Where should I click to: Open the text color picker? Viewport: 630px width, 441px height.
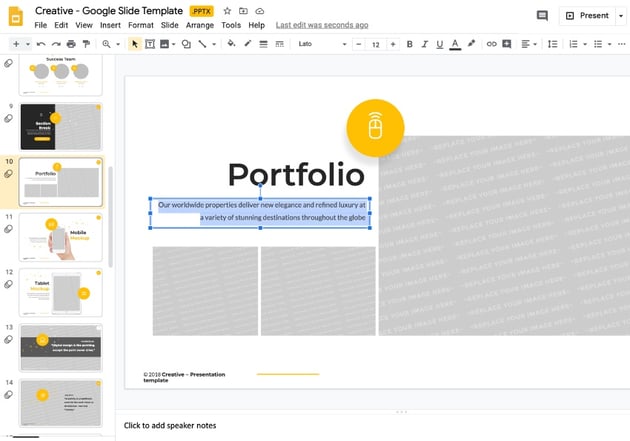[x=455, y=44]
